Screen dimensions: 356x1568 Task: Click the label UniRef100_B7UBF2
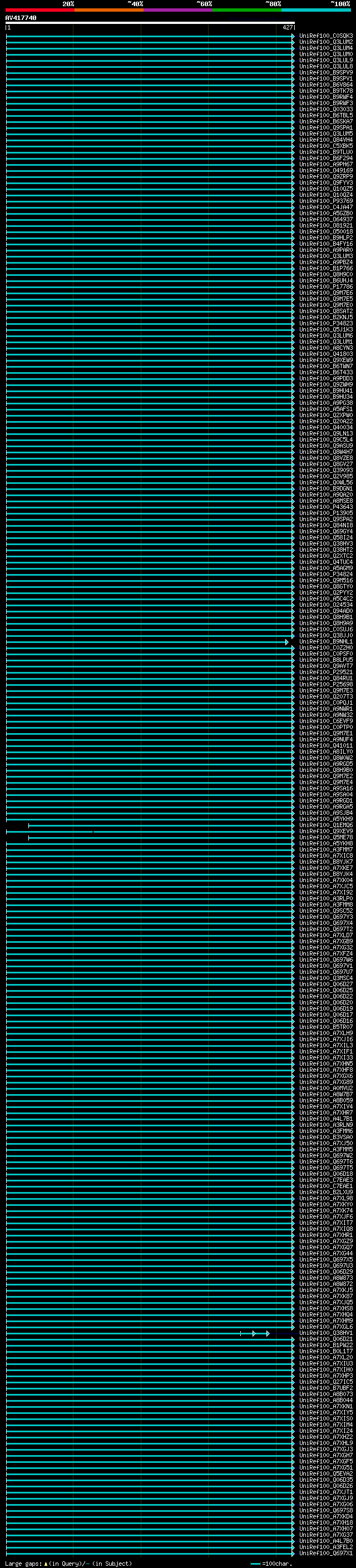click(326, 1388)
